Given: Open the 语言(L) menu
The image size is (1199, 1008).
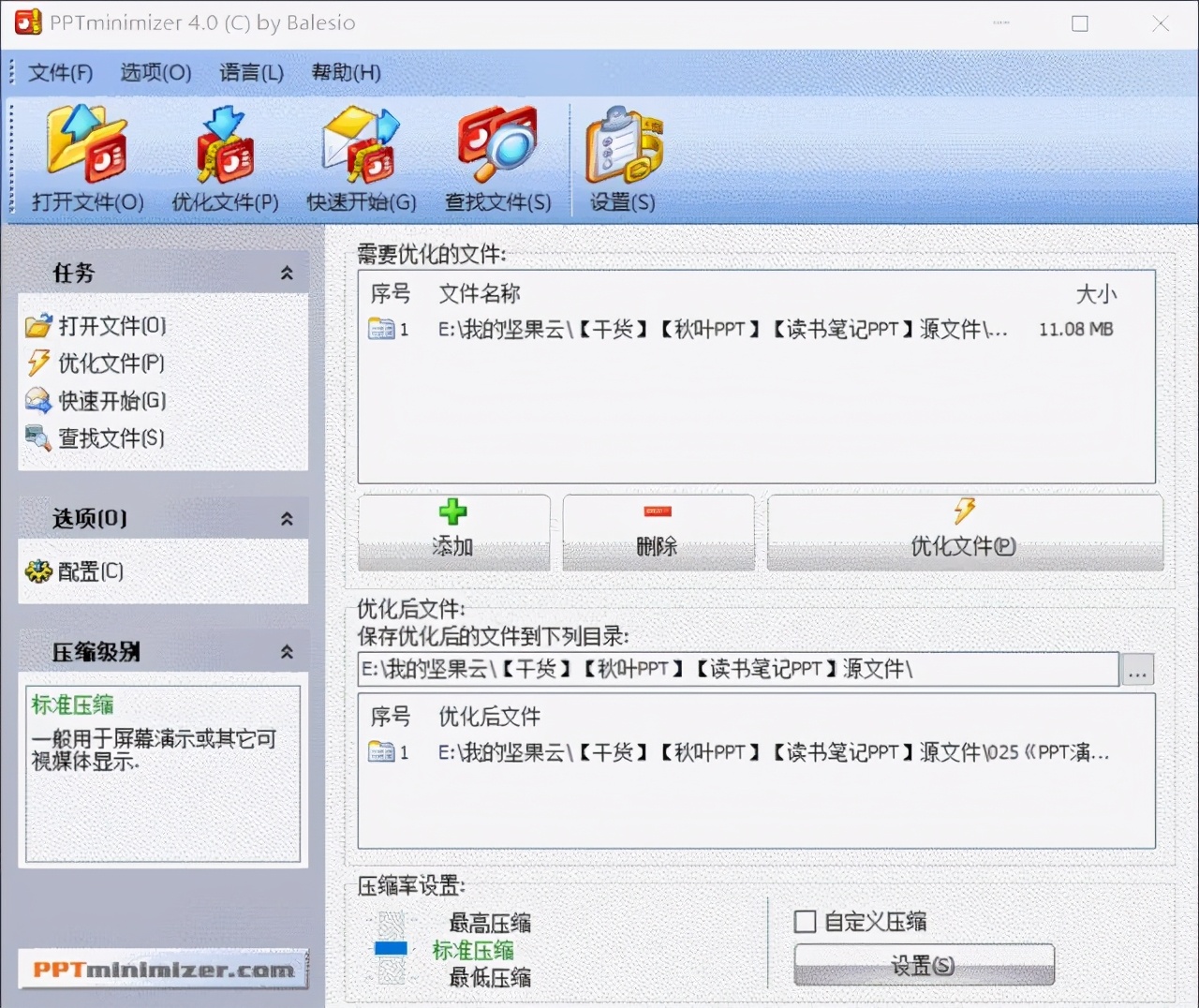Looking at the screenshot, I should (250, 72).
